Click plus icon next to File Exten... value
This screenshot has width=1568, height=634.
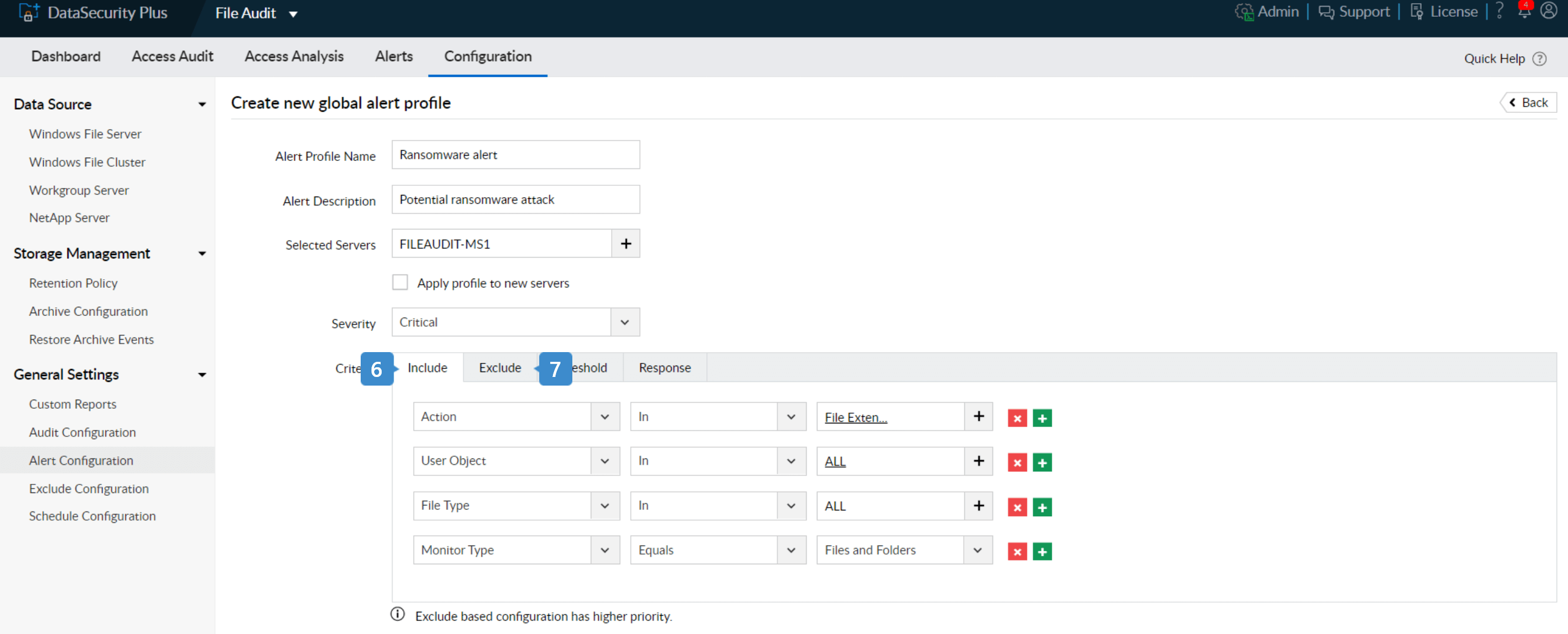click(x=978, y=416)
